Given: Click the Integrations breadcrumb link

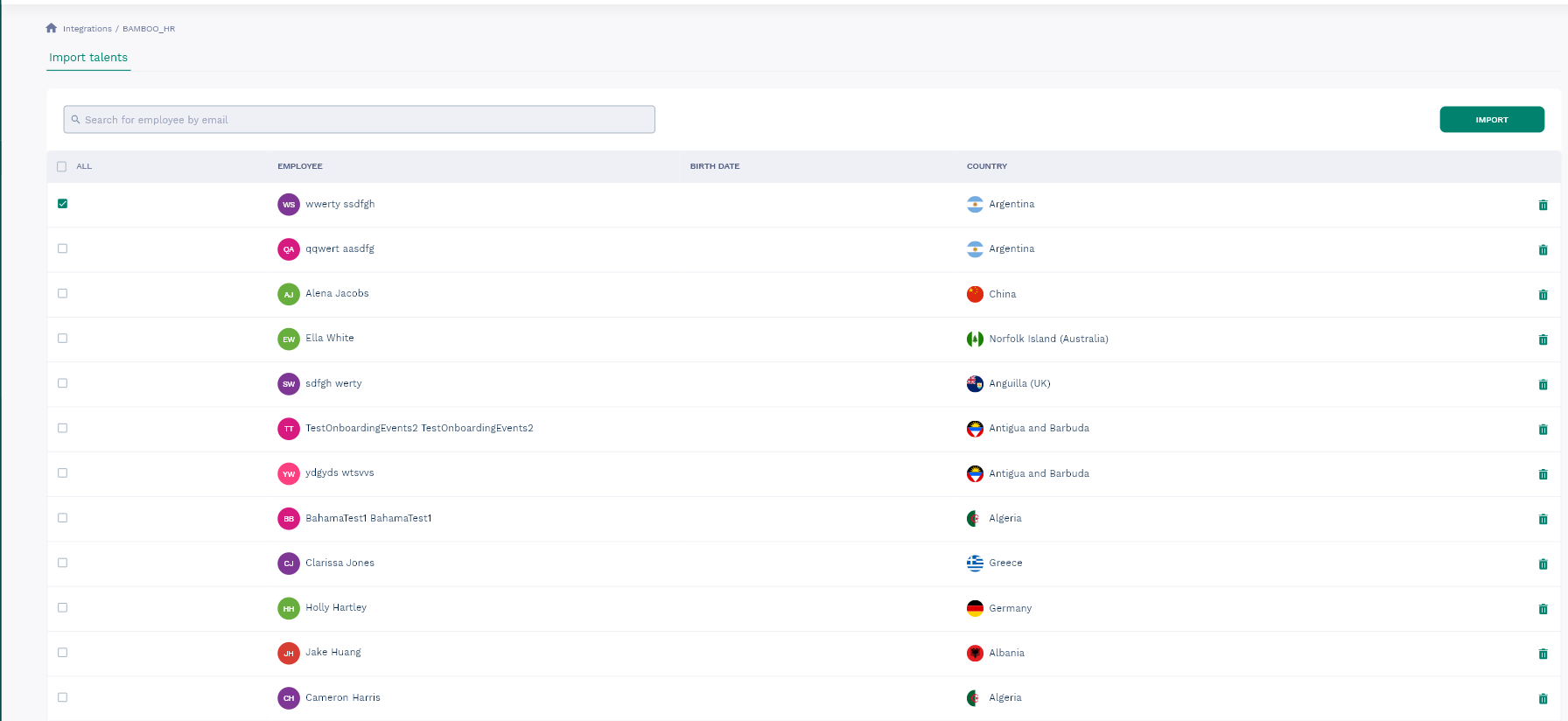Looking at the screenshot, I should (x=87, y=29).
